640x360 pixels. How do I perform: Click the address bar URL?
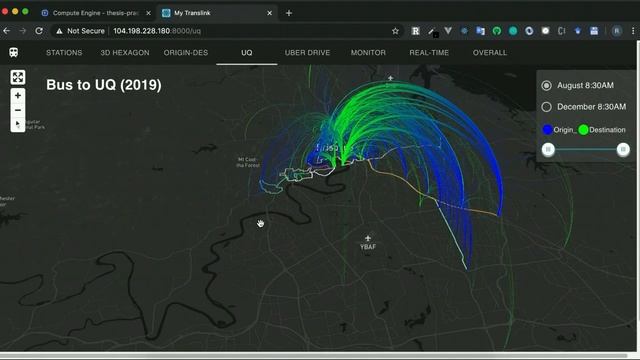[x=157, y=31]
